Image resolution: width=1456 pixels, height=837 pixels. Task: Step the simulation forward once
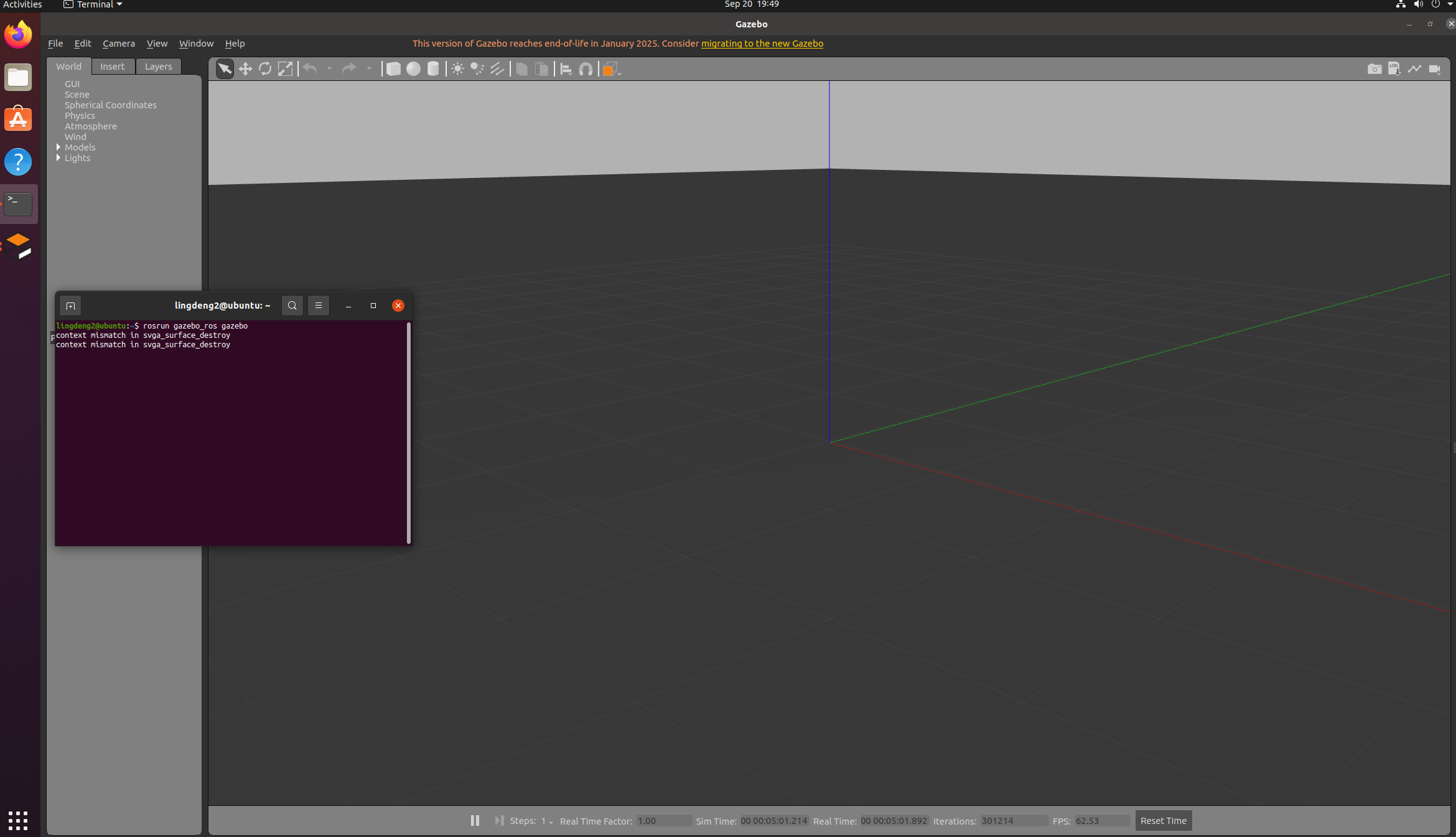click(x=499, y=821)
